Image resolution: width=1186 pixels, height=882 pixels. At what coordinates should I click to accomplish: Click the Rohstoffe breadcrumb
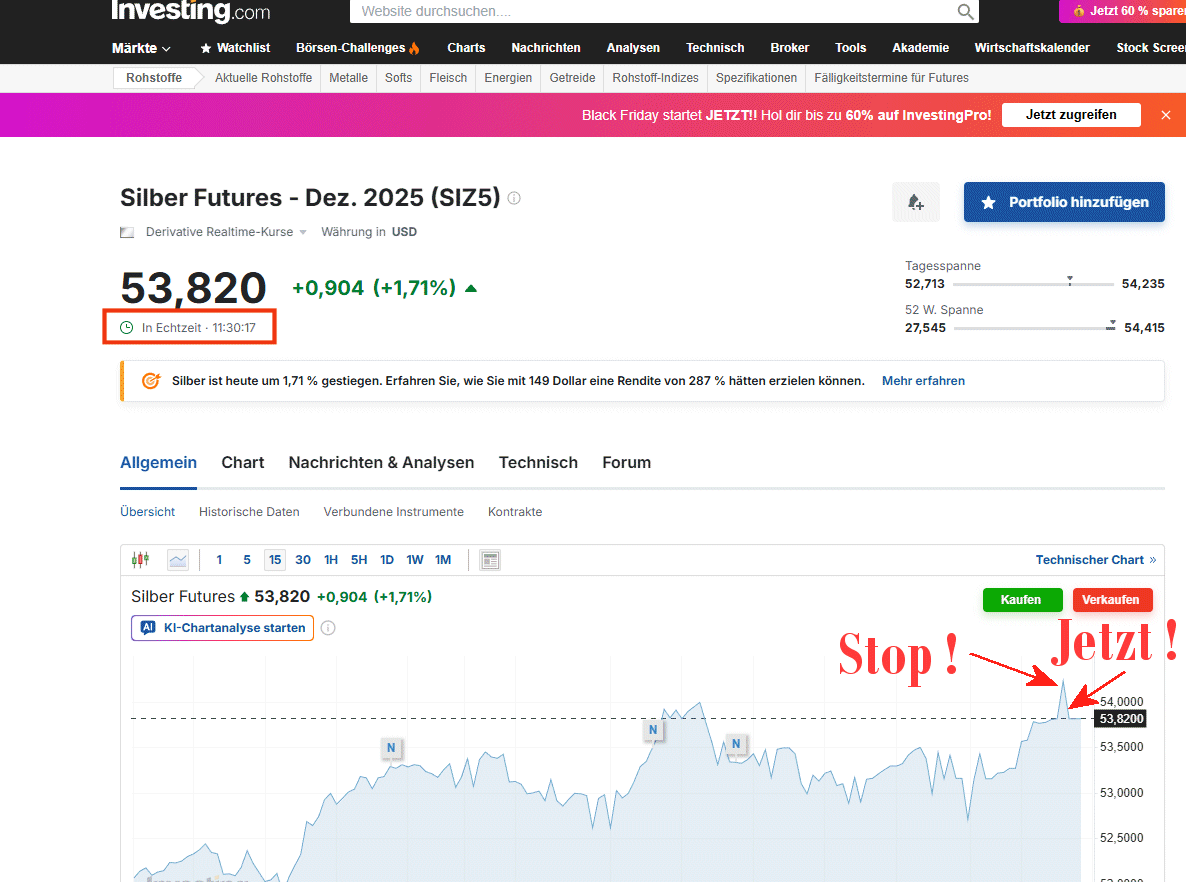click(154, 78)
